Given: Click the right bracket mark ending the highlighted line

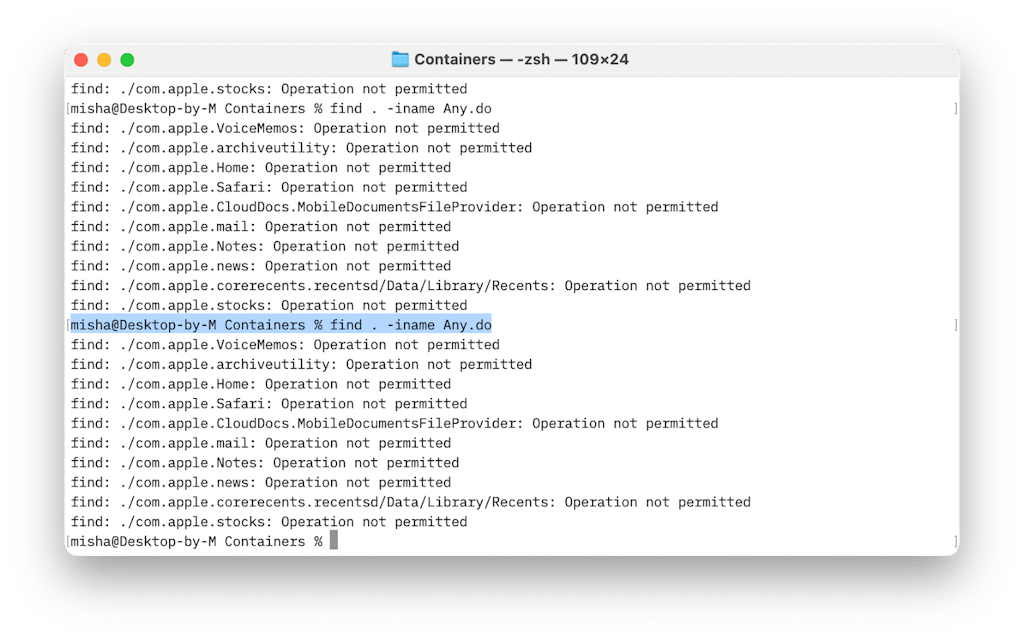Looking at the screenshot, I should pyautogui.click(x=955, y=325).
